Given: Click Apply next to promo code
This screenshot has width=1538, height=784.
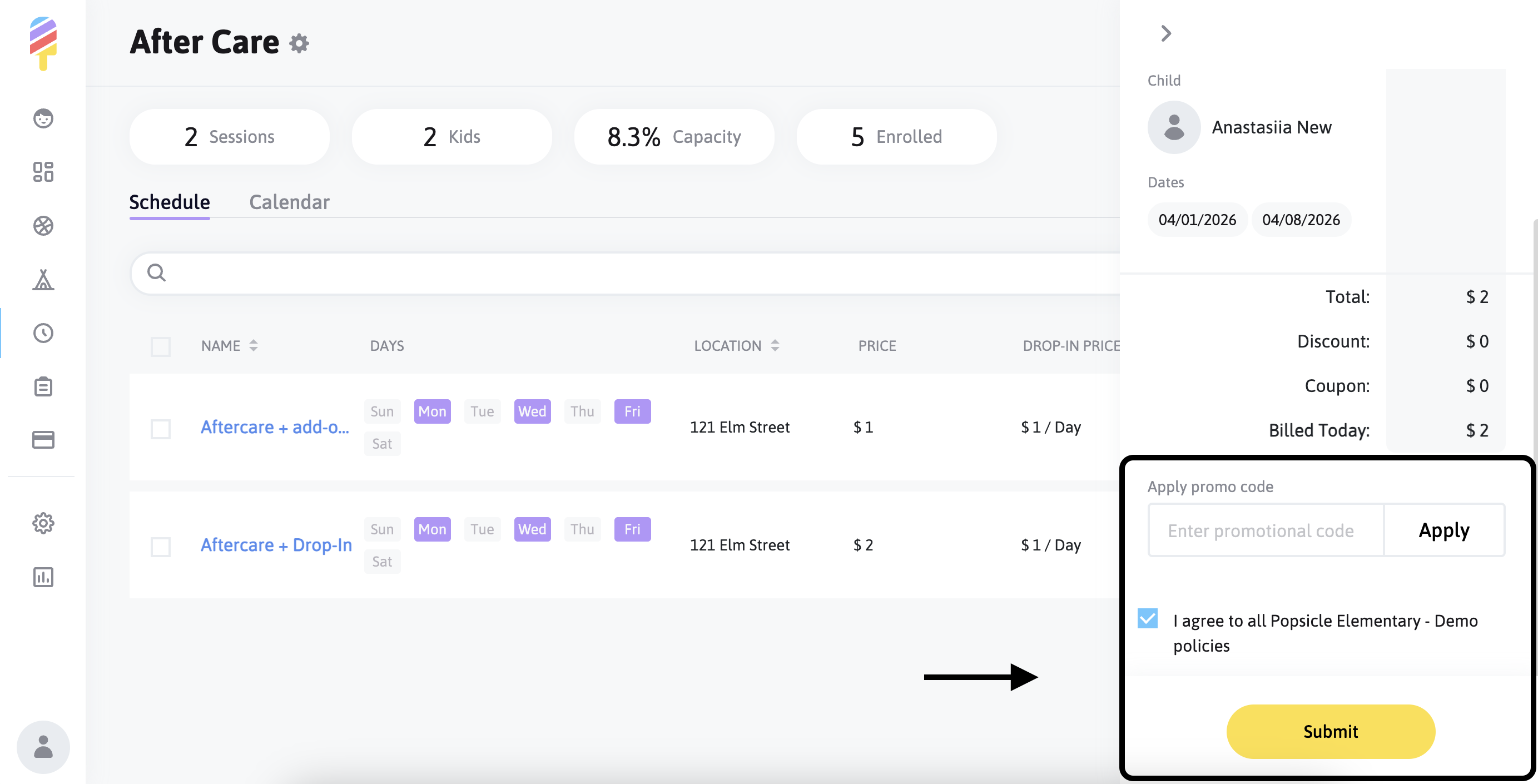Looking at the screenshot, I should tap(1443, 530).
